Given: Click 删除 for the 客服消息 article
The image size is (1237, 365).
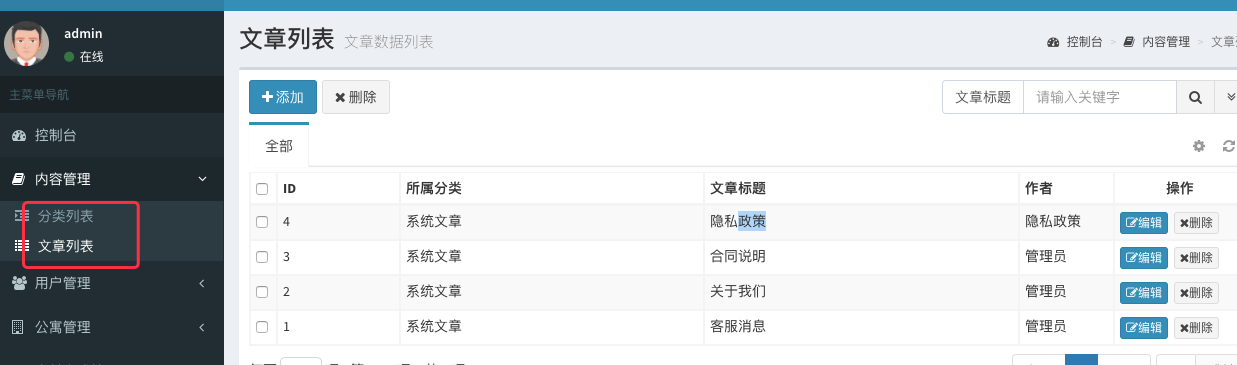Looking at the screenshot, I should 1196,327.
